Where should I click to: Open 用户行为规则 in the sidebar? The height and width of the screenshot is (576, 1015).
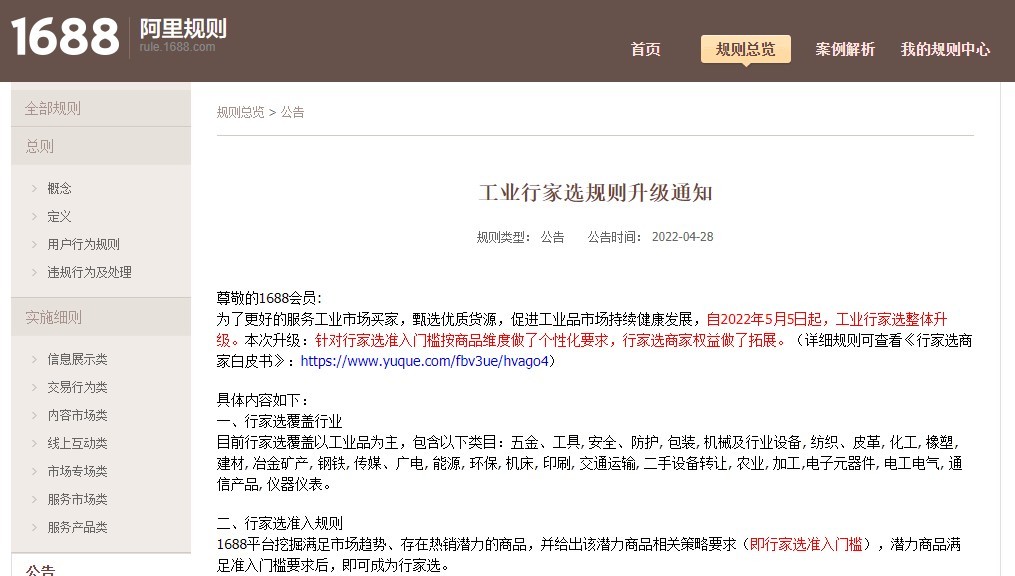(x=84, y=244)
